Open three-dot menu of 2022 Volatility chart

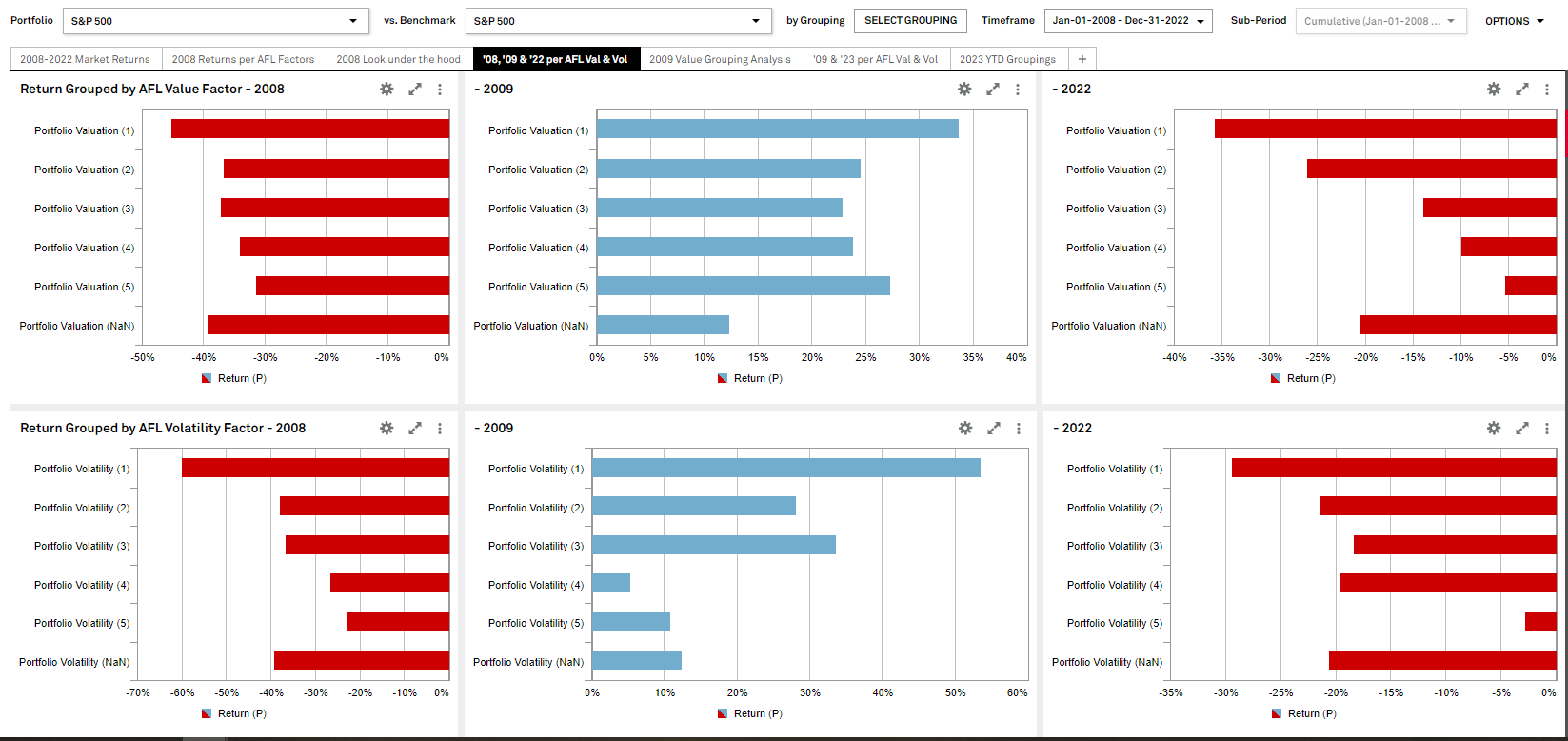click(1547, 428)
